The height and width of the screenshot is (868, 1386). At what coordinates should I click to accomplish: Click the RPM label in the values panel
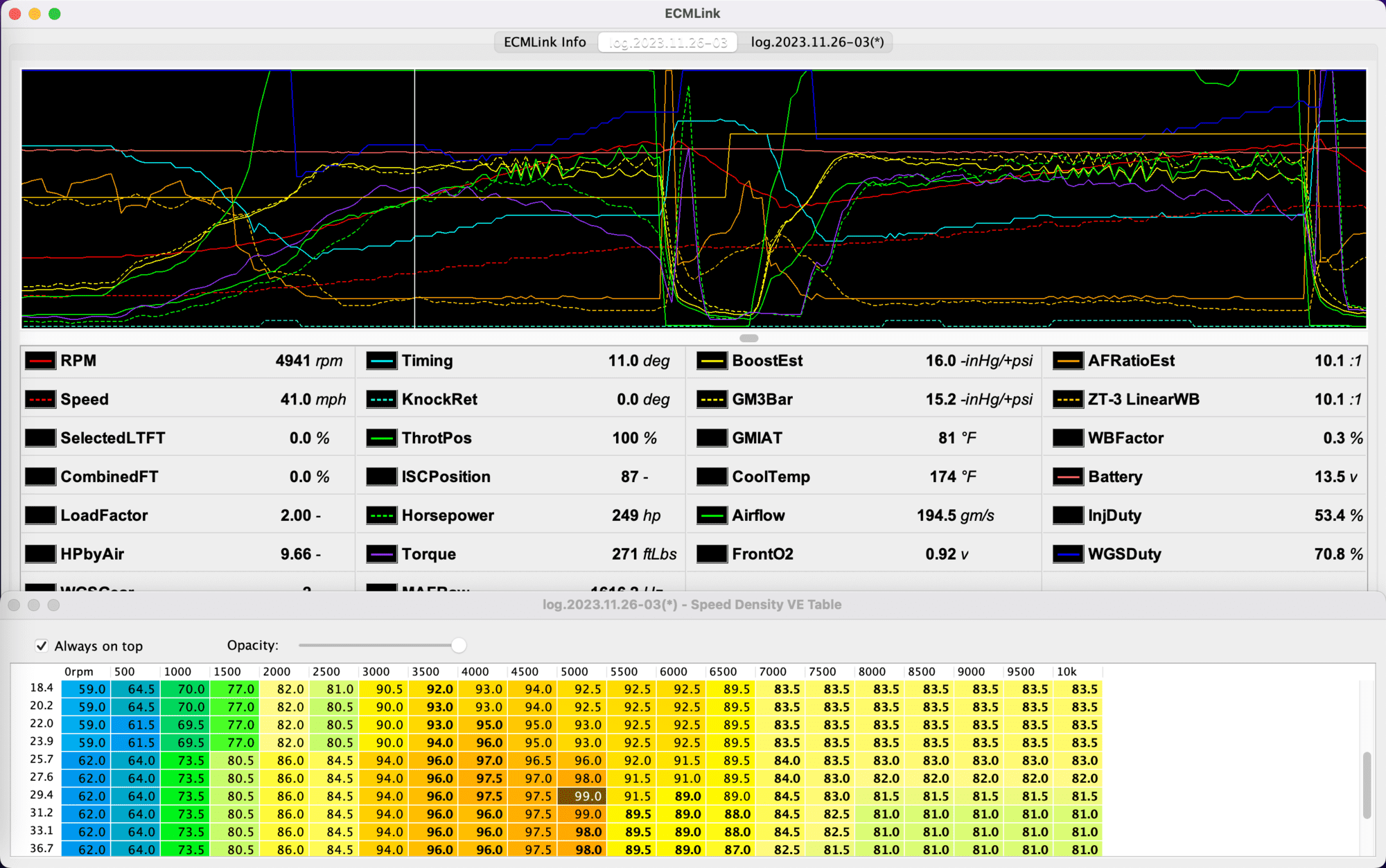(x=78, y=361)
